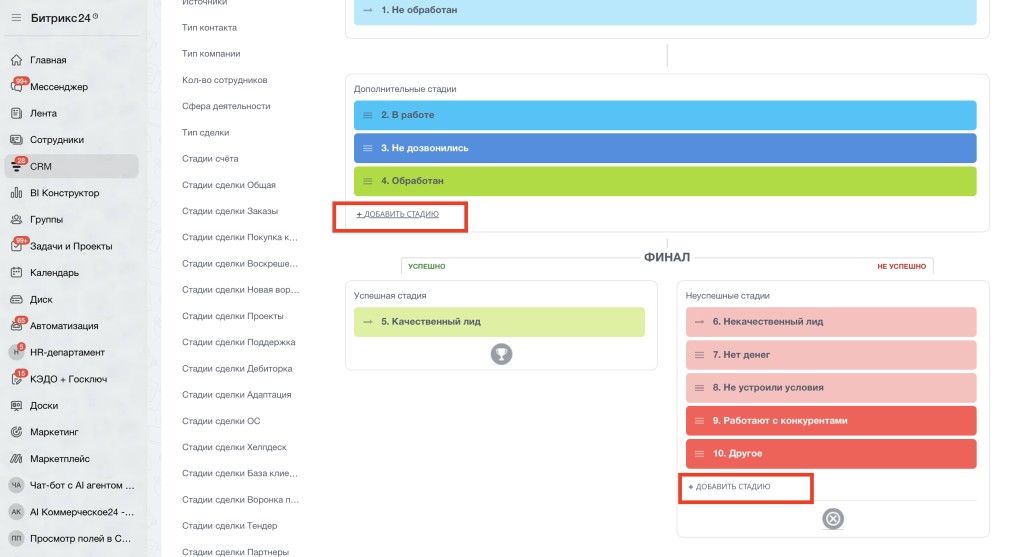The image size is (1024, 557).
Task: Select the 3. Не дозвонились stage bar
Action: pyautogui.click(x=665, y=148)
